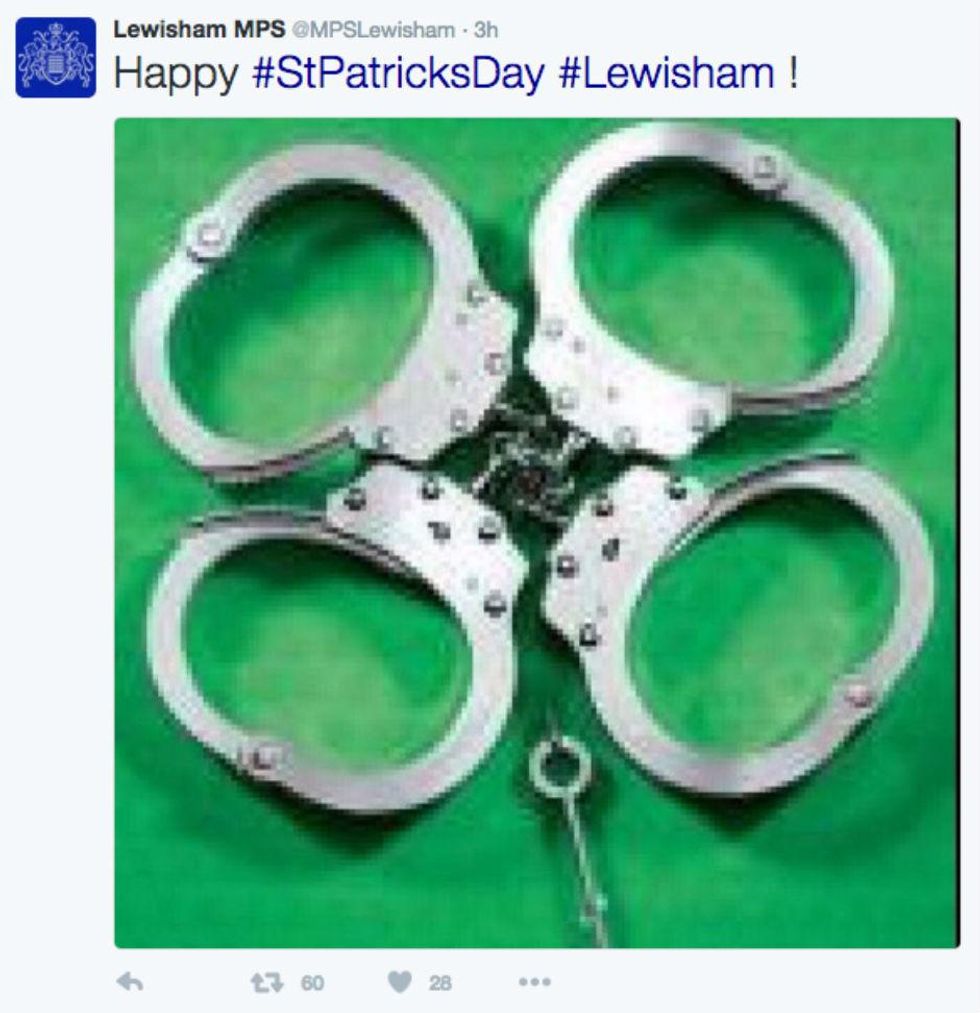Click the 3h timestamp of the tweet
980x1013 pixels.
coord(486,30)
